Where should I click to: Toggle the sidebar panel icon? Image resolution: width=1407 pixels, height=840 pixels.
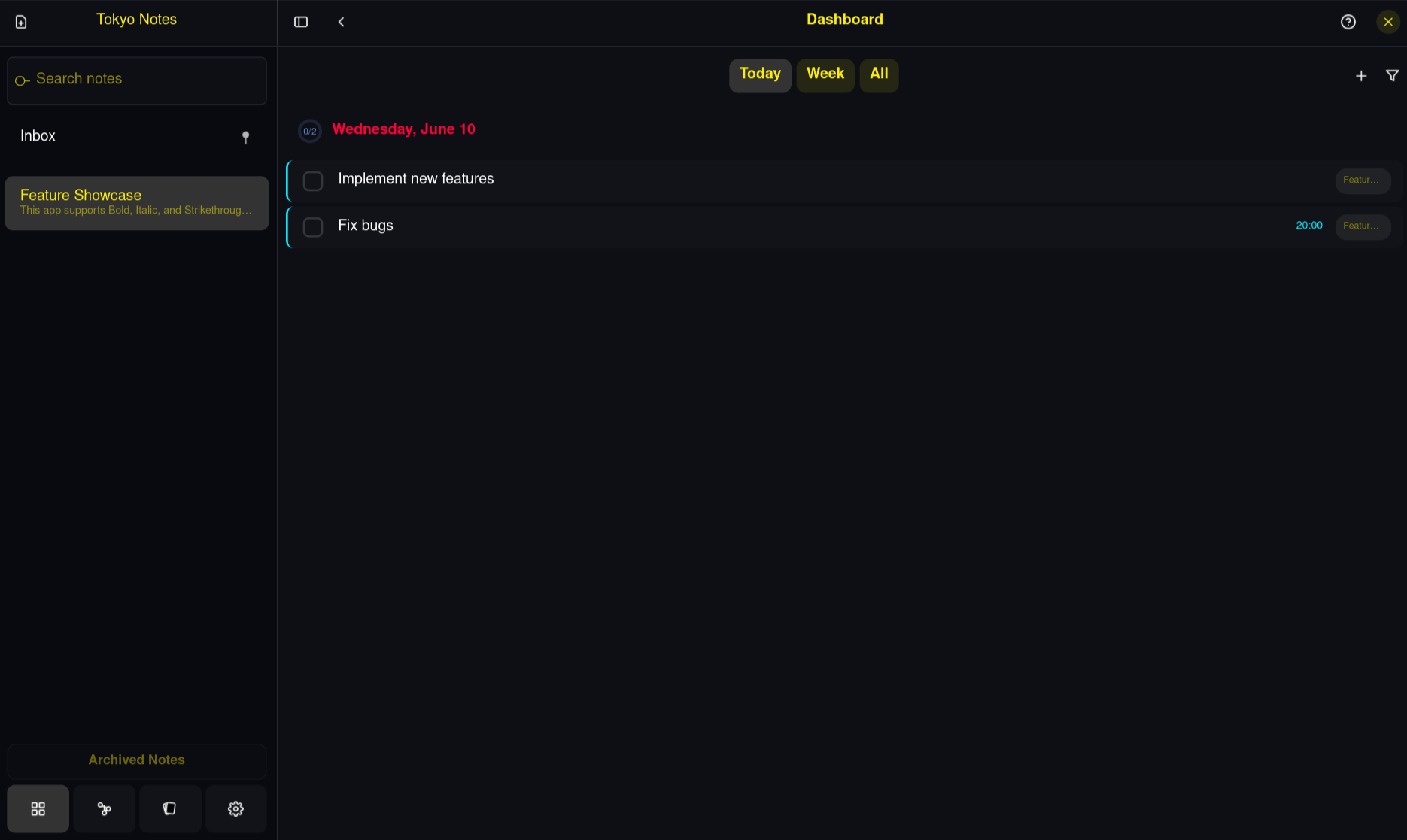coord(301,22)
